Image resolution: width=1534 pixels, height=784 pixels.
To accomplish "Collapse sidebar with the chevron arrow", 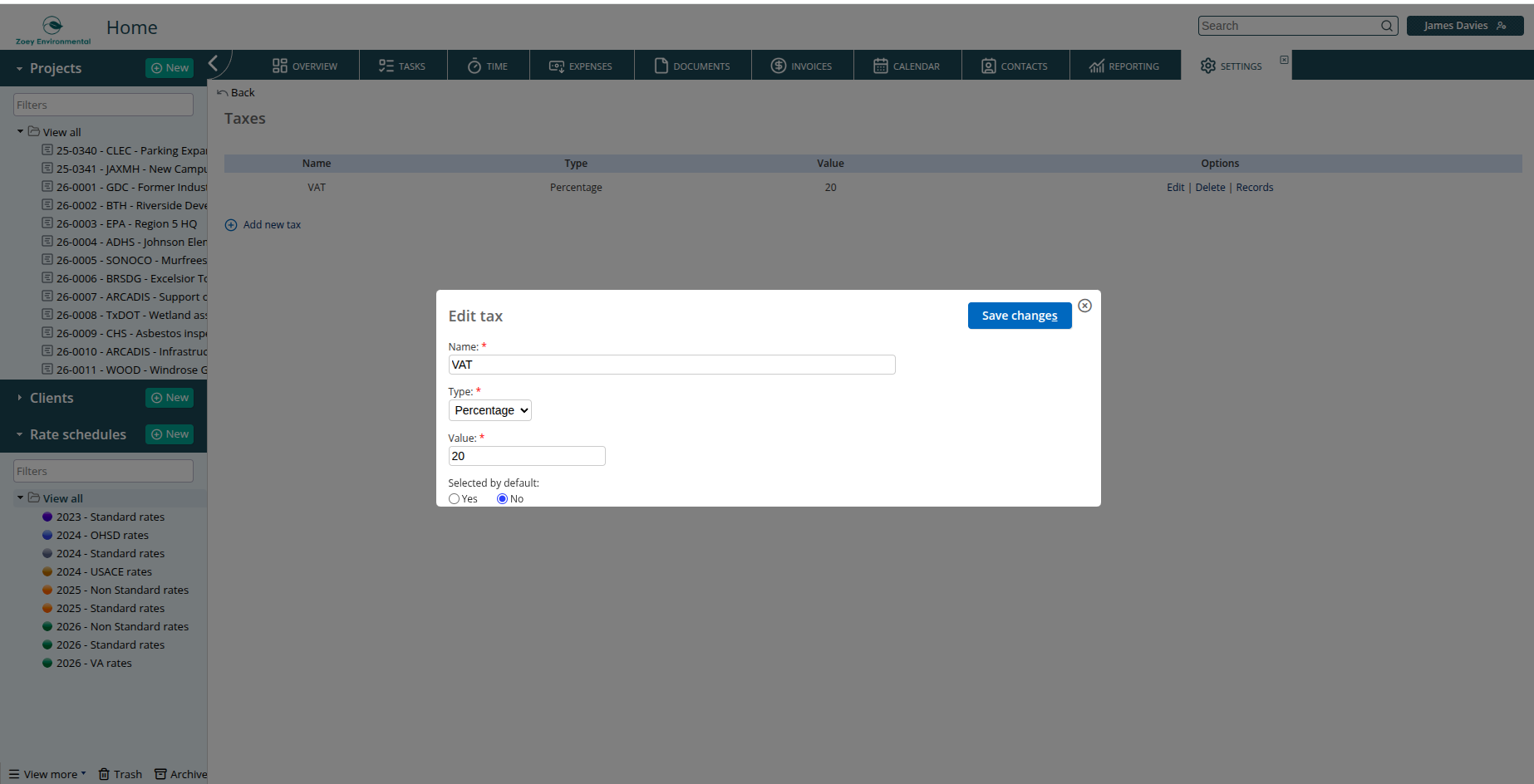I will [214, 62].
